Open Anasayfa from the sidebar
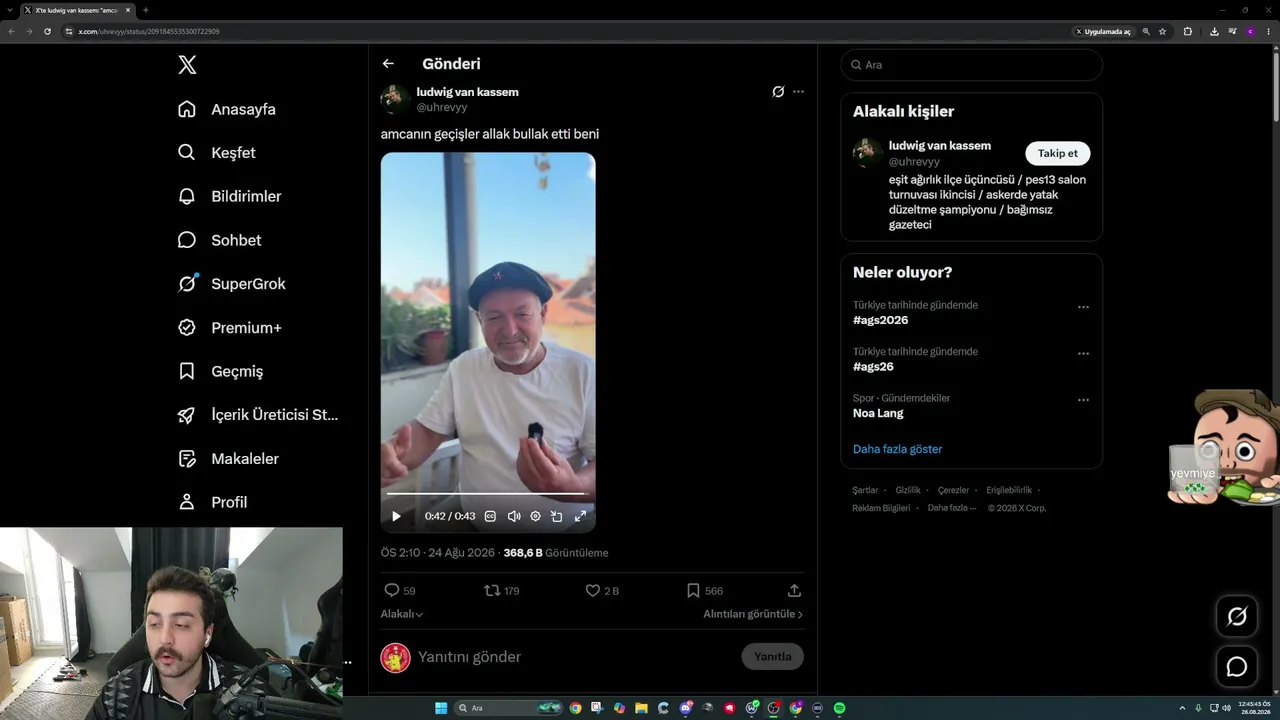The width and height of the screenshot is (1280, 720). click(227, 109)
